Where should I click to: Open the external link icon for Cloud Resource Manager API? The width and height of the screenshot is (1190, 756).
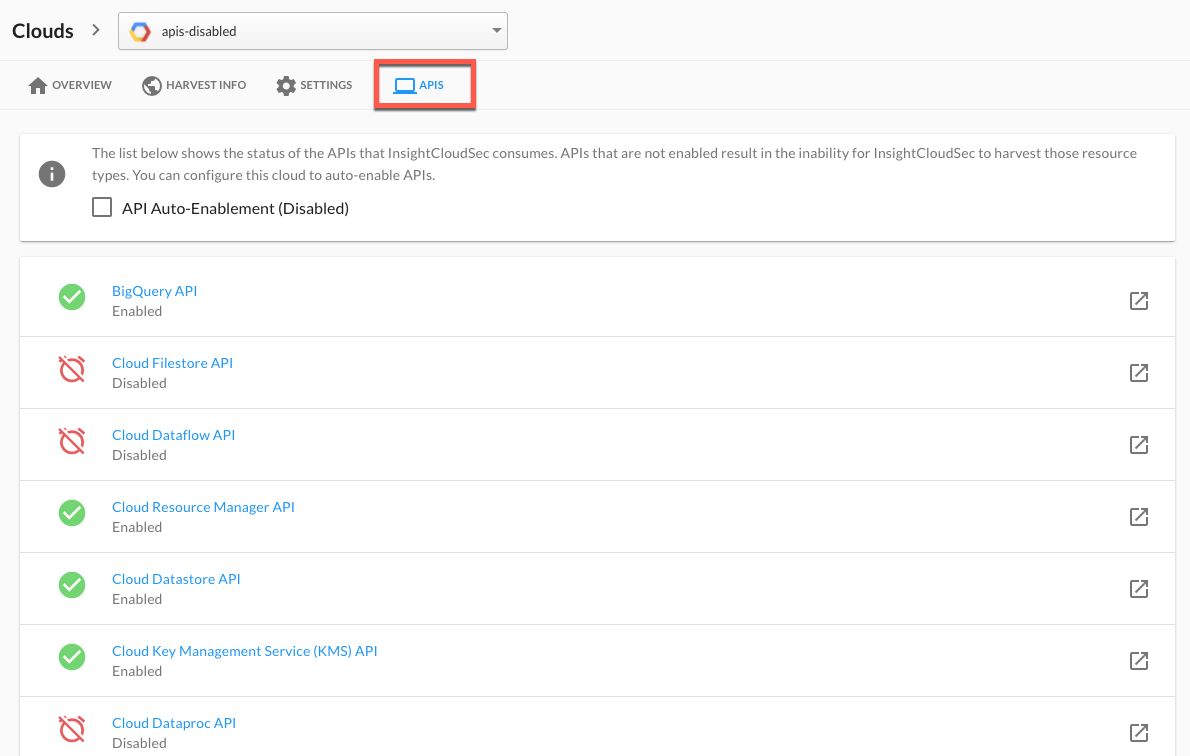point(1138,517)
